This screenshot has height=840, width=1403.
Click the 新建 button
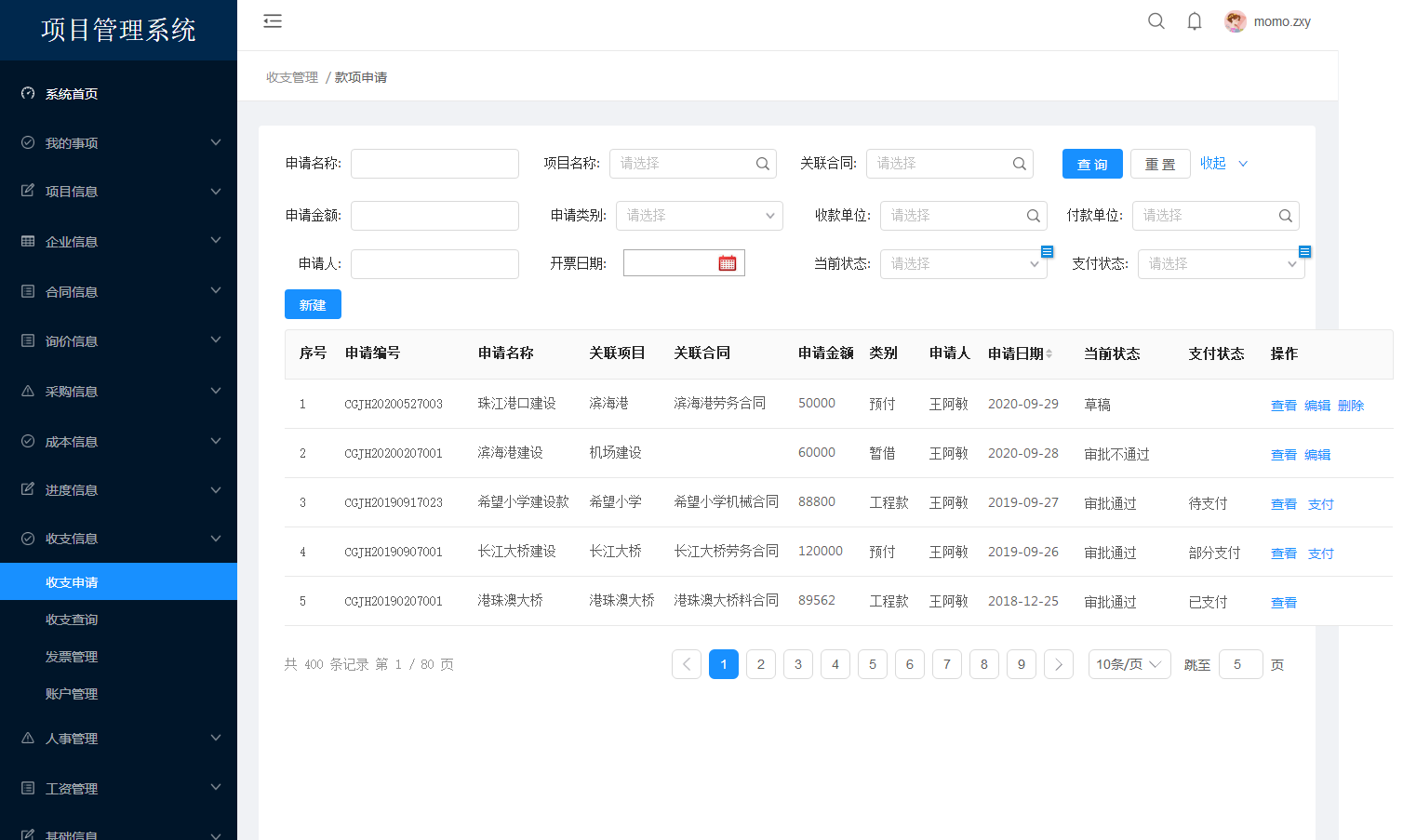coord(313,304)
